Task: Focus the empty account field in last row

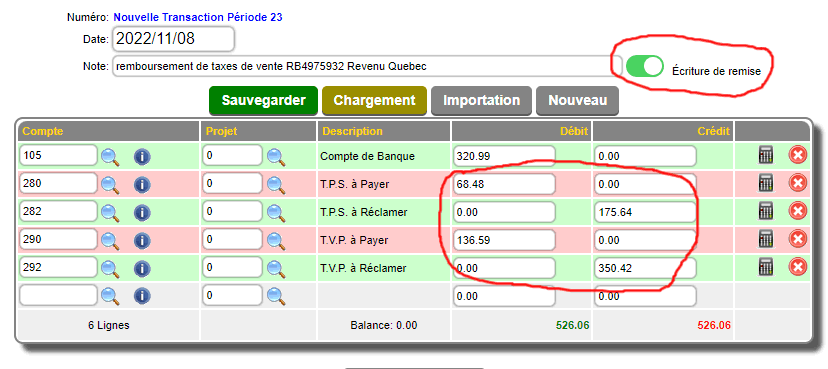Action: pyautogui.click(x=59, y=296)
